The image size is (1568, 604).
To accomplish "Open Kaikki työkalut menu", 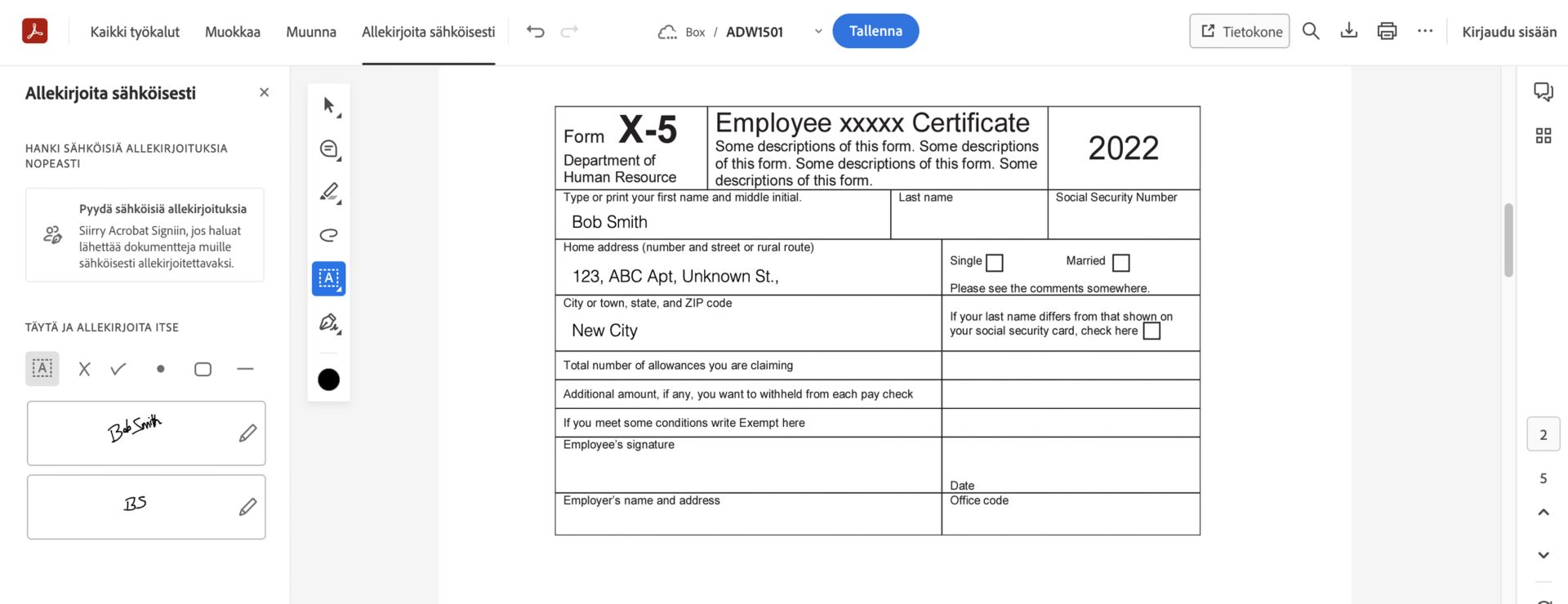I will tap(135, 32).
